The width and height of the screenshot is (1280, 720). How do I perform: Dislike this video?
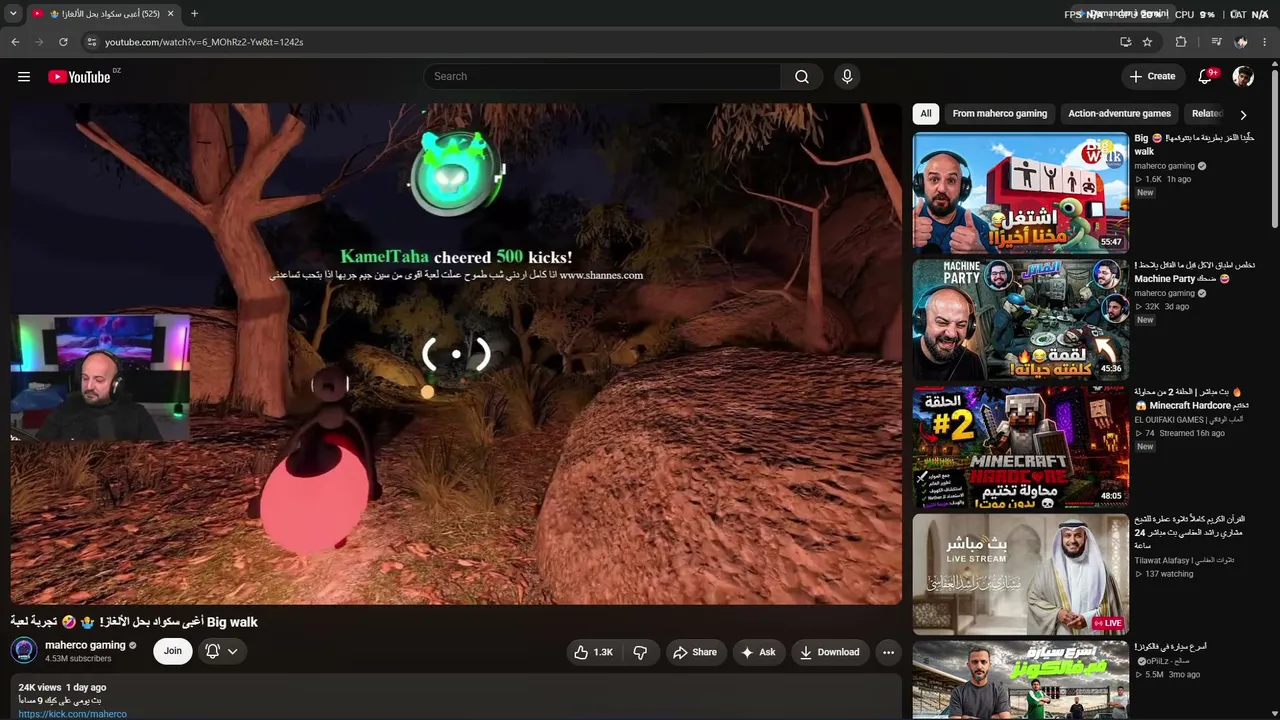[x=640, y=652]
